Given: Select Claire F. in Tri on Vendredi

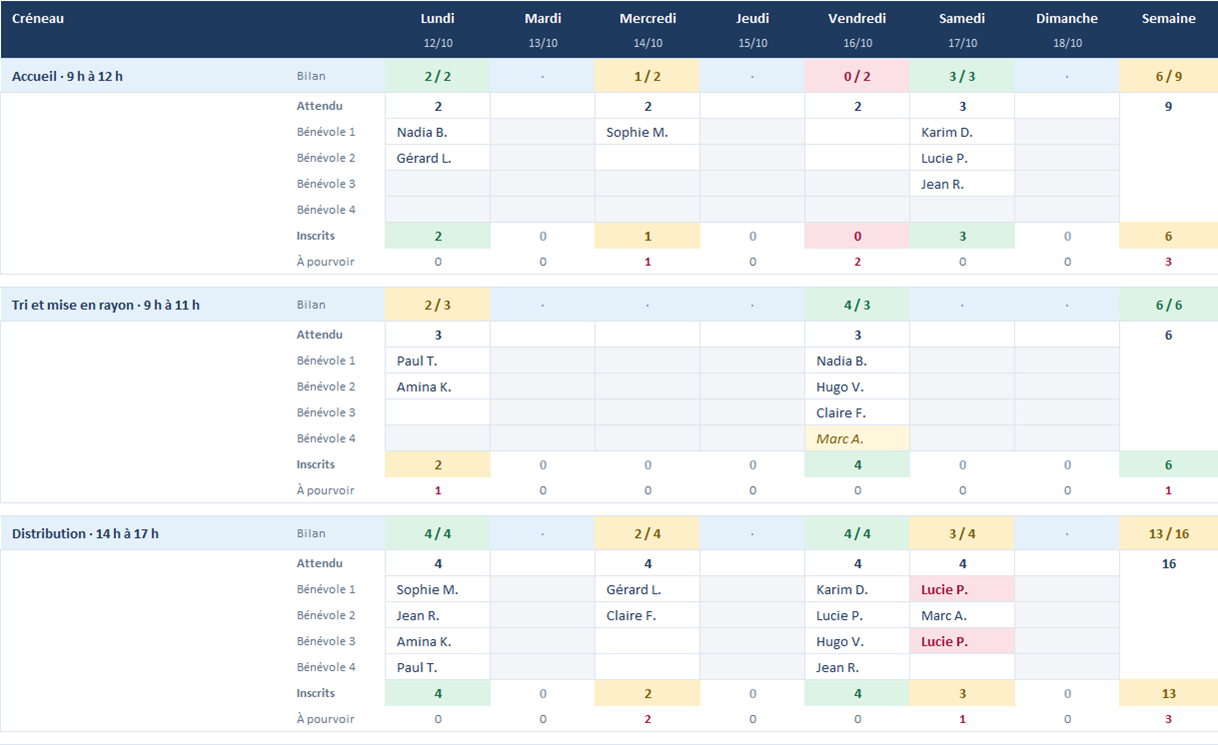Looking at the screenshot, I should (857, 413).
